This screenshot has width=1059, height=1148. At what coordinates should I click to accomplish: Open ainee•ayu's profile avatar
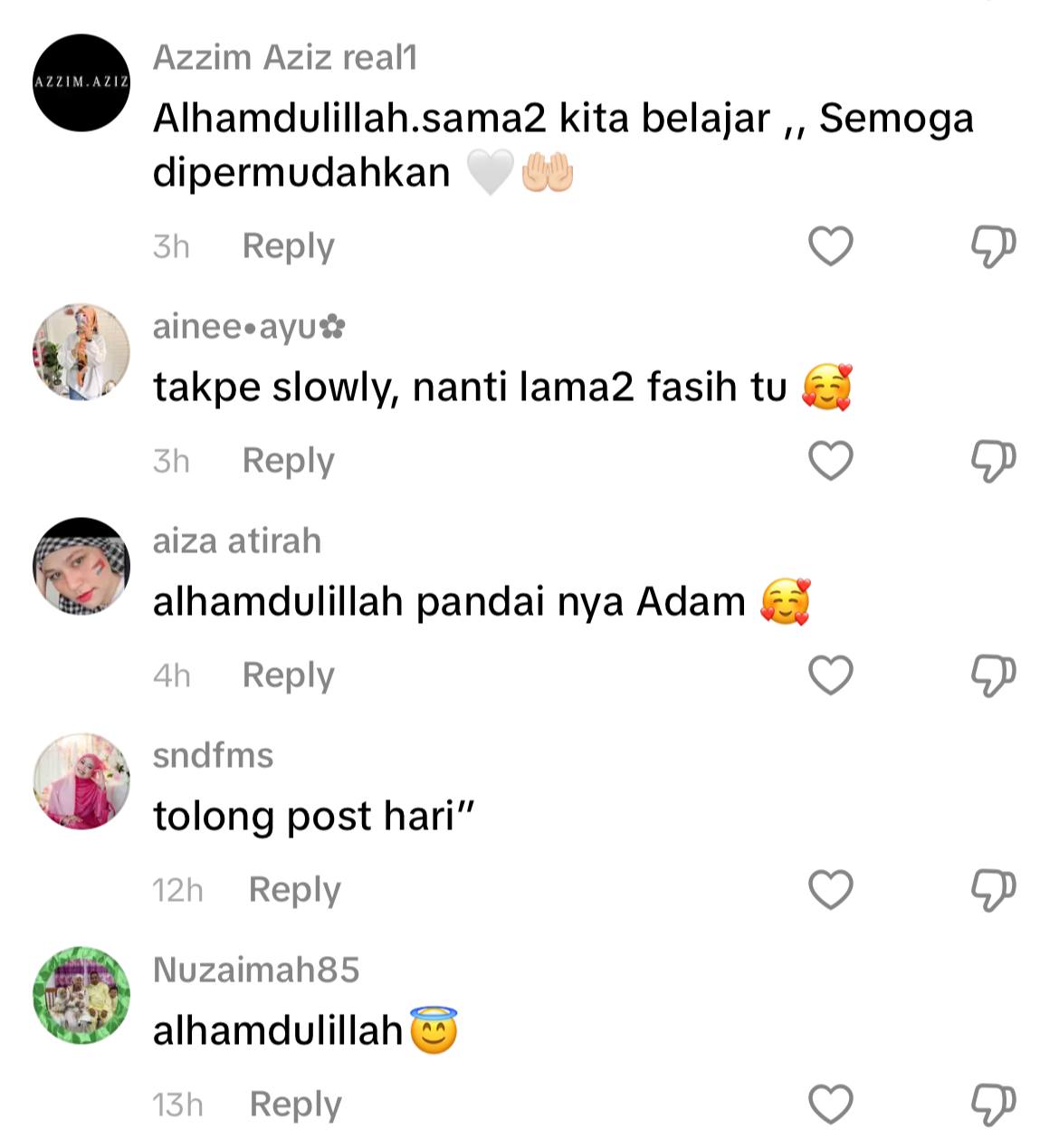[81, 351]
